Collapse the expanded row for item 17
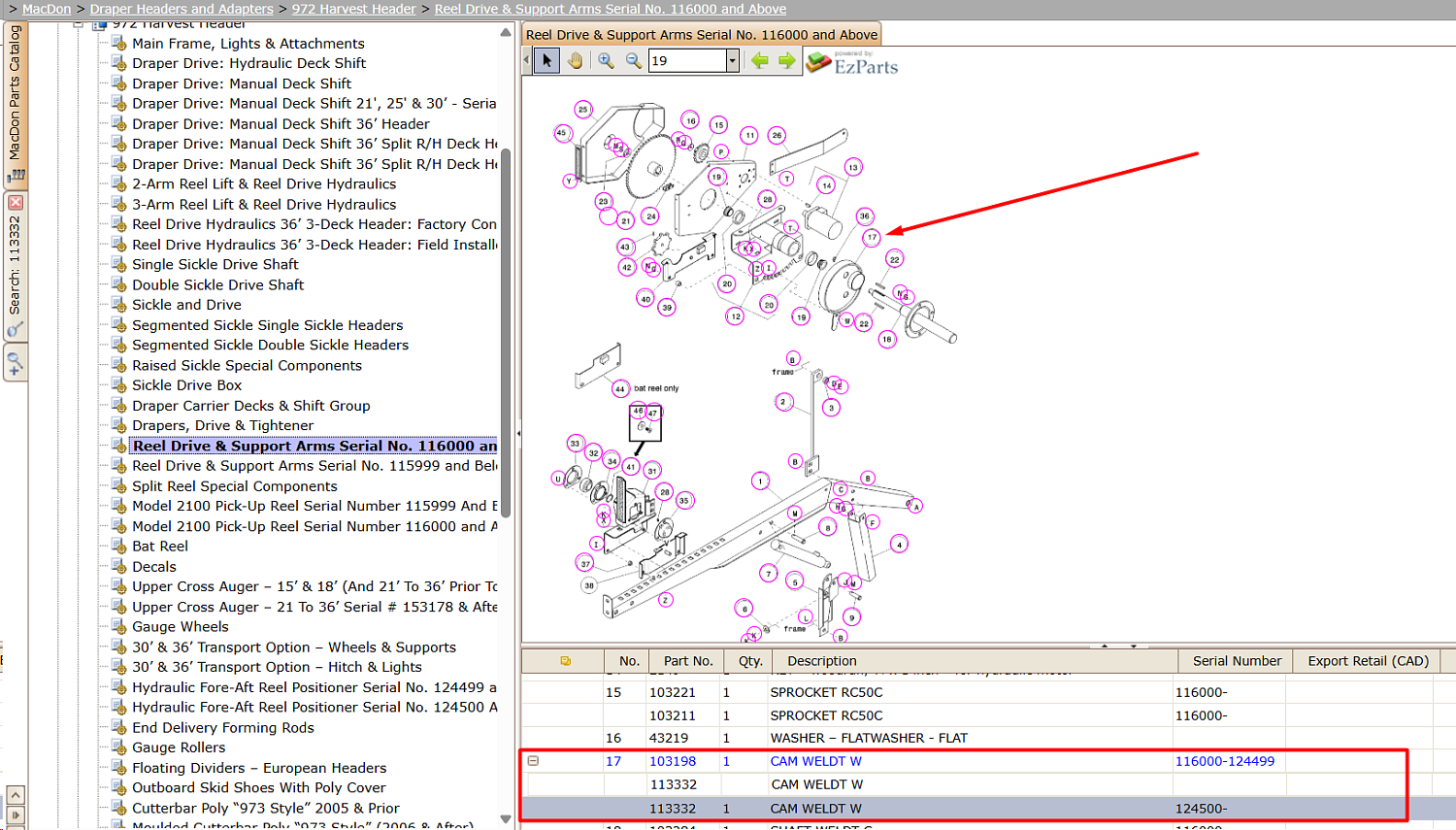This screenshot has width=1456, height=830. [x=533, y=761]
